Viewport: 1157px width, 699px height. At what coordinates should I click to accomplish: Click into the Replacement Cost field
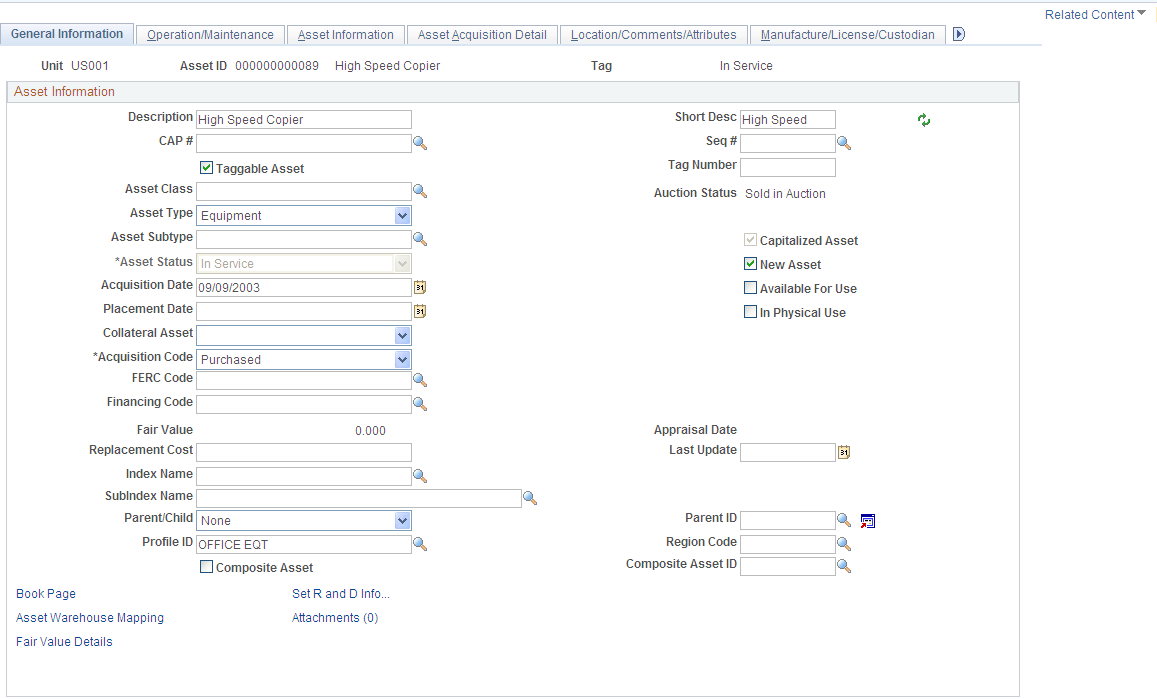[304, 452]
